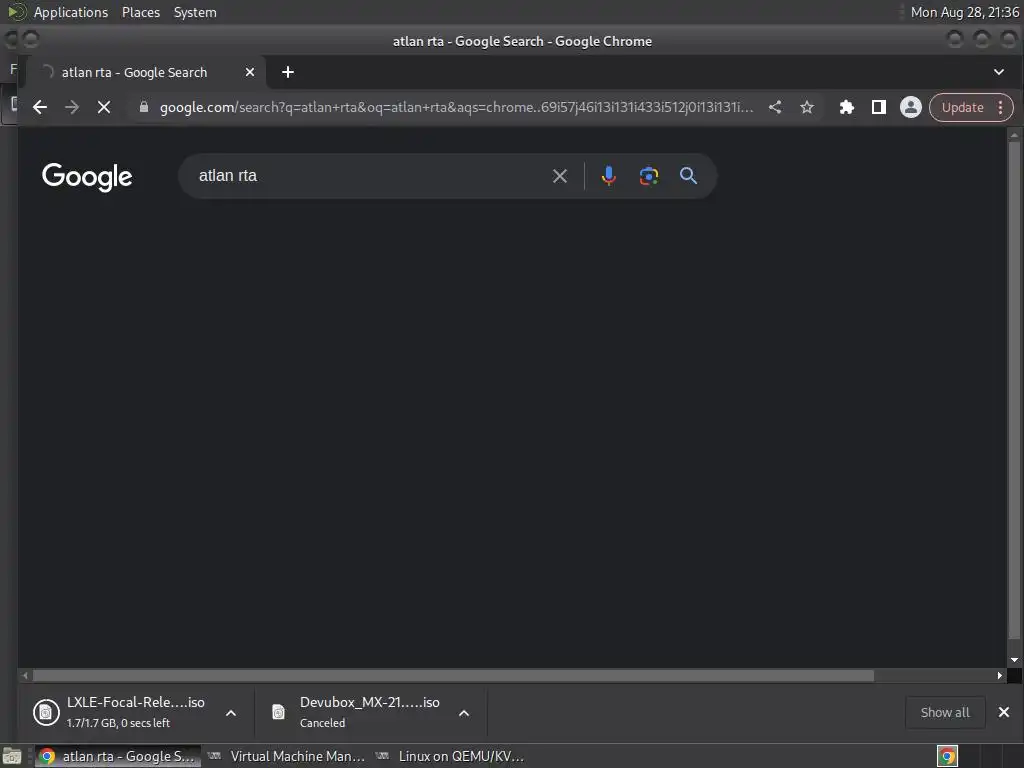
Task: Click the Chrome icon in the system tray
Action: (947, 756)
